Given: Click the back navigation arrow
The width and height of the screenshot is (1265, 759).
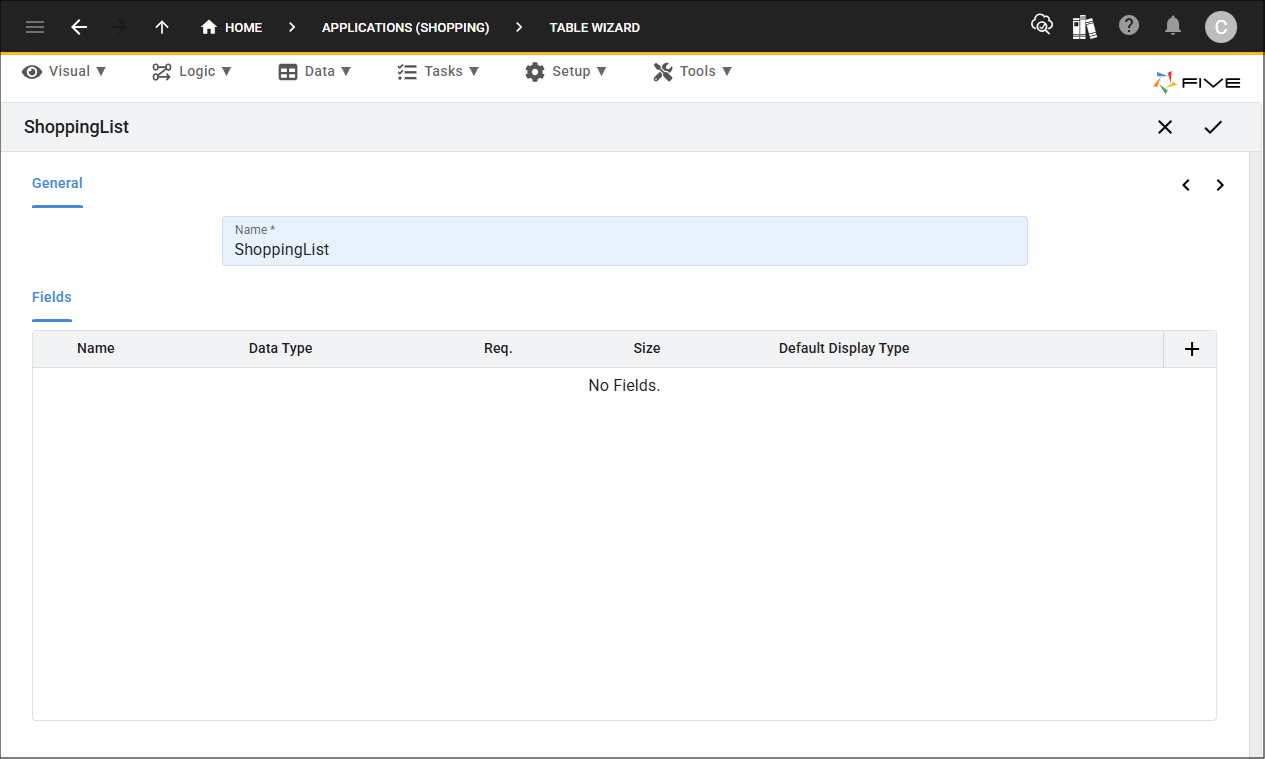Looking at the screenshot, I should (79, 27).
